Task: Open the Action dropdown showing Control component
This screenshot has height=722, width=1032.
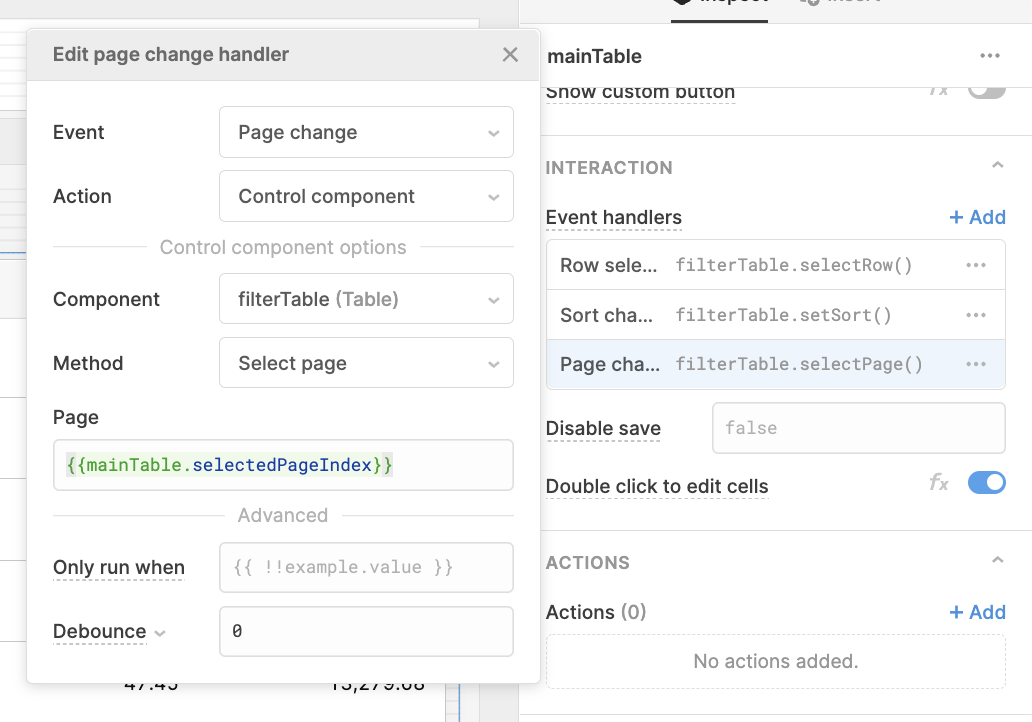Action: pyautogui.click(x=365, y=196)
